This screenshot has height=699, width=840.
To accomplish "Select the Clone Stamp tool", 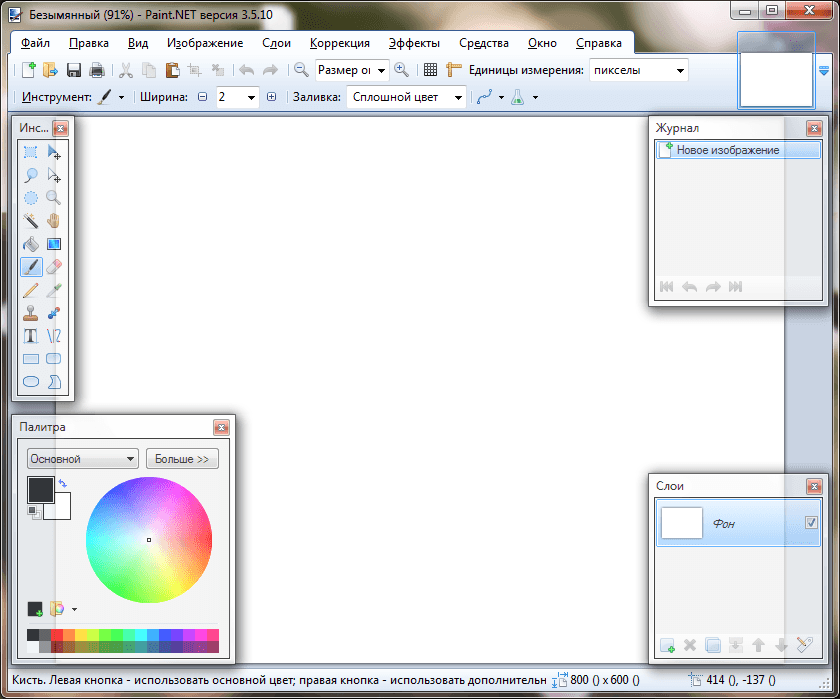I will pos(31,312).
